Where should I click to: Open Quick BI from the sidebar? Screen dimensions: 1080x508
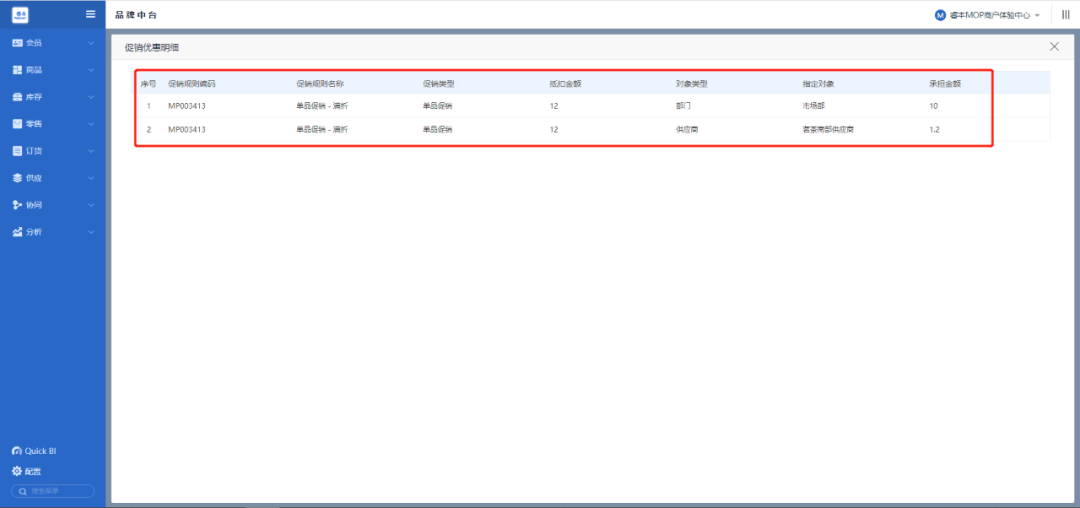click(34, 451)
